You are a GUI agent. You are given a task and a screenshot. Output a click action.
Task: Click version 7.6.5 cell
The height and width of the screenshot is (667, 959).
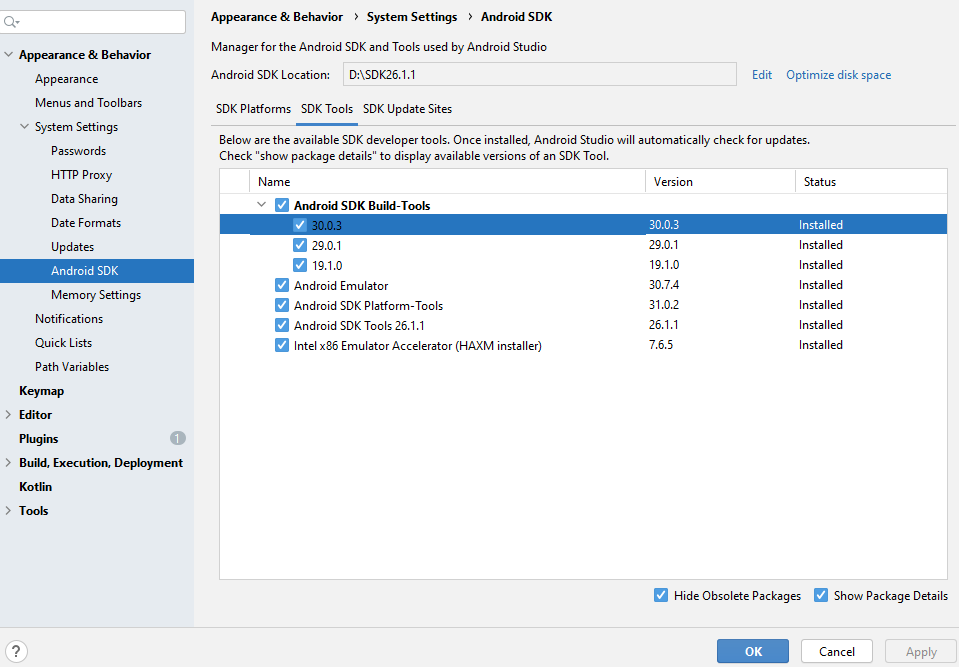click(x=661, y=345)
